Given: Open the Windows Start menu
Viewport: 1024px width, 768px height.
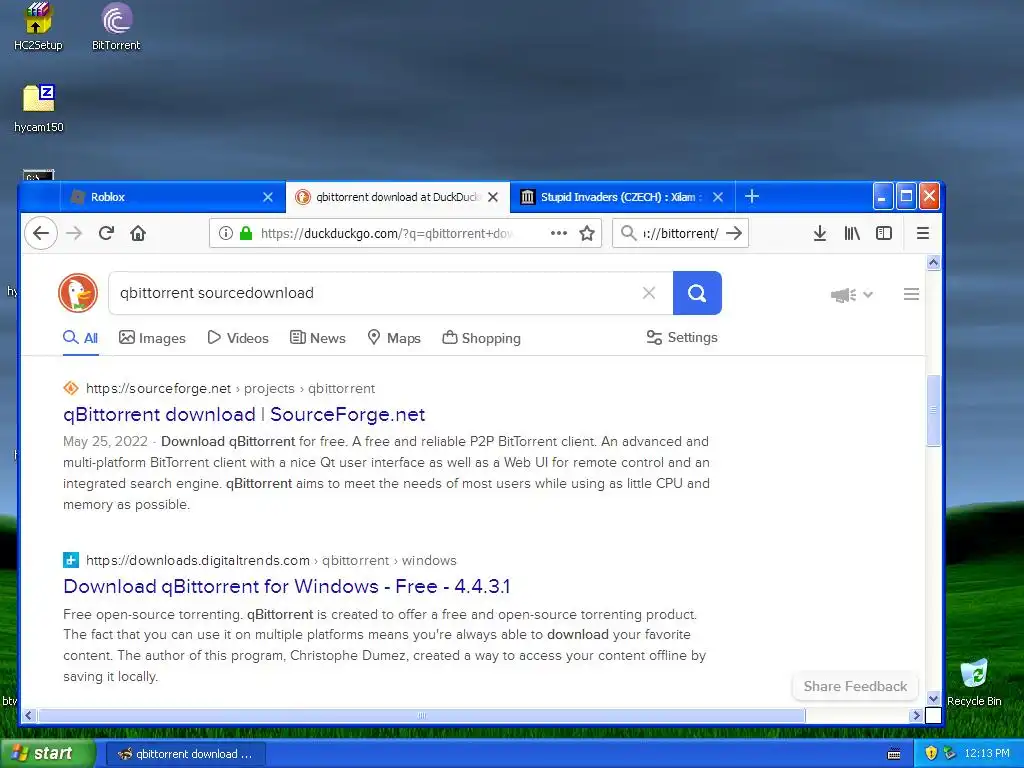Looking at the screenshot, I should pyautogui.click(x=48, y=754).
